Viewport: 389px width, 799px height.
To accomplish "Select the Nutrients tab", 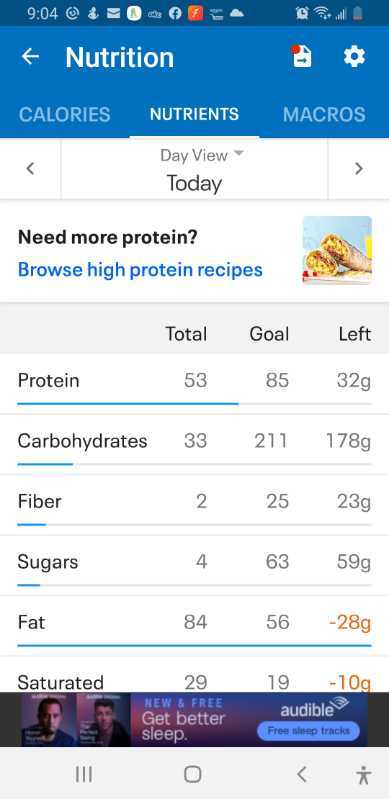I will pyautogui.click(x=194, y=114).
